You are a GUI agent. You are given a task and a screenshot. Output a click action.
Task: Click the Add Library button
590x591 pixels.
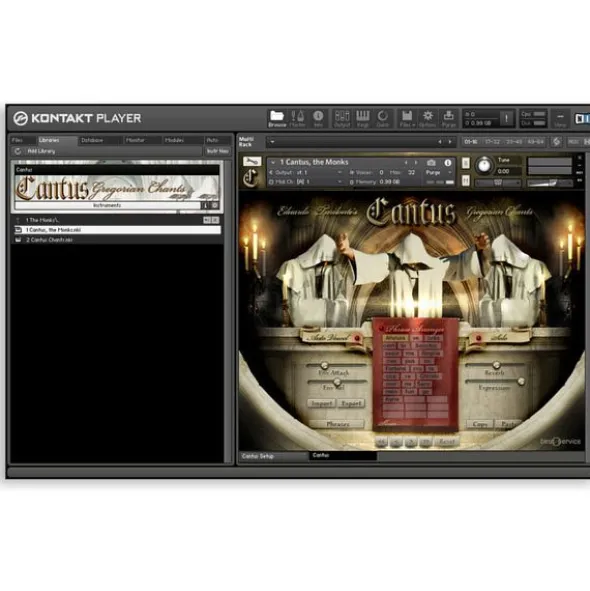coord(41,151)
